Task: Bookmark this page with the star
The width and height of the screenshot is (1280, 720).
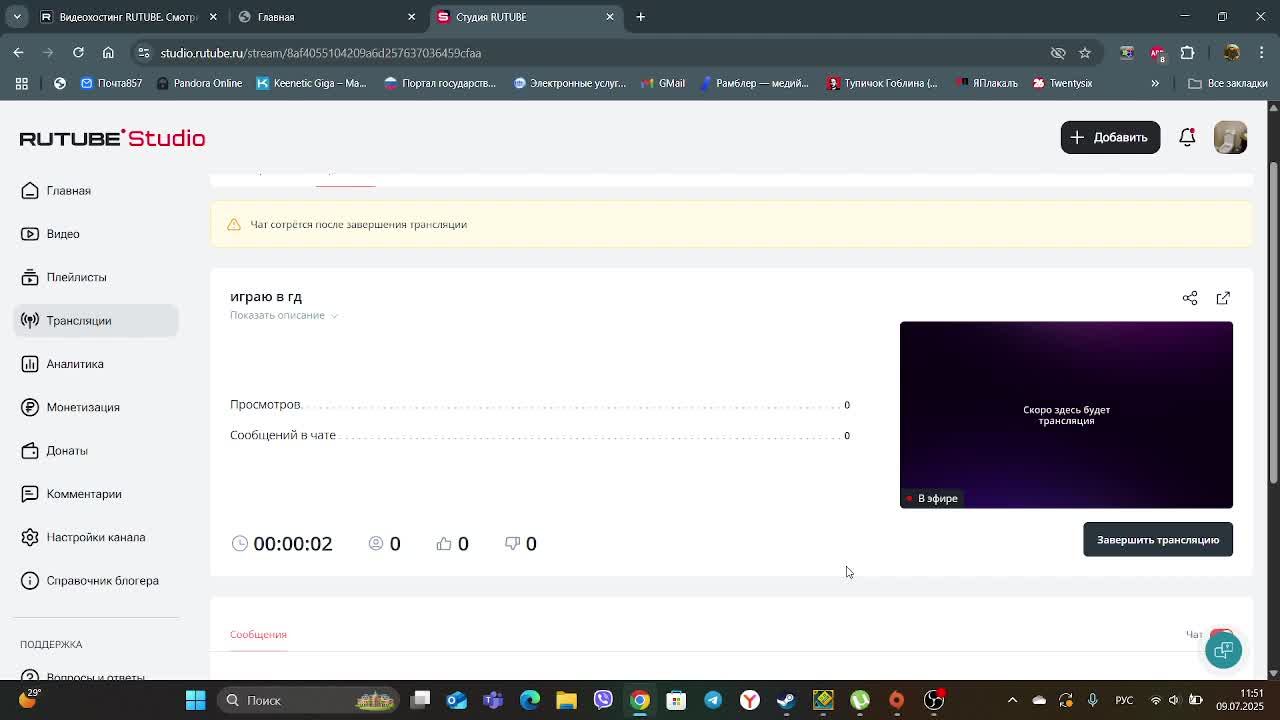Action: point(1085,53)
